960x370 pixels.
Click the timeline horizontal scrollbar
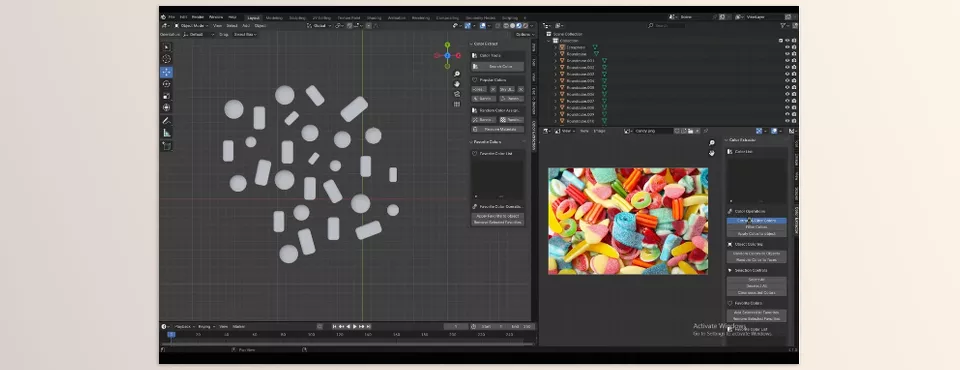(x=347, y=344)
